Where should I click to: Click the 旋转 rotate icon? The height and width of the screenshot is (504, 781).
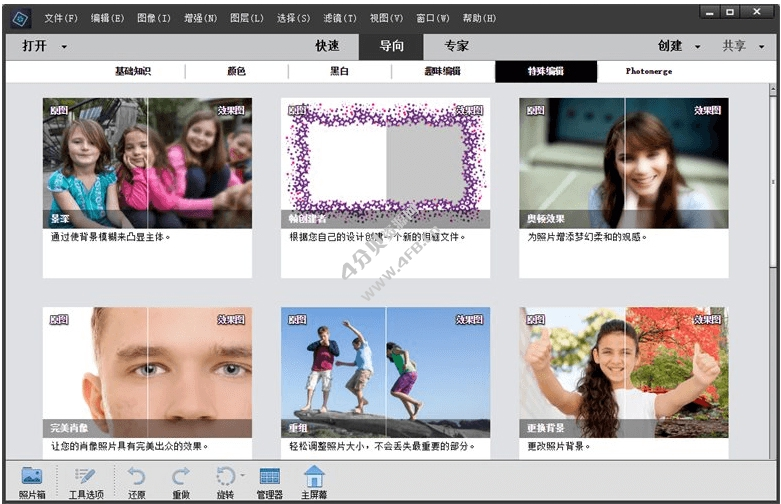(x=226, y=478)
